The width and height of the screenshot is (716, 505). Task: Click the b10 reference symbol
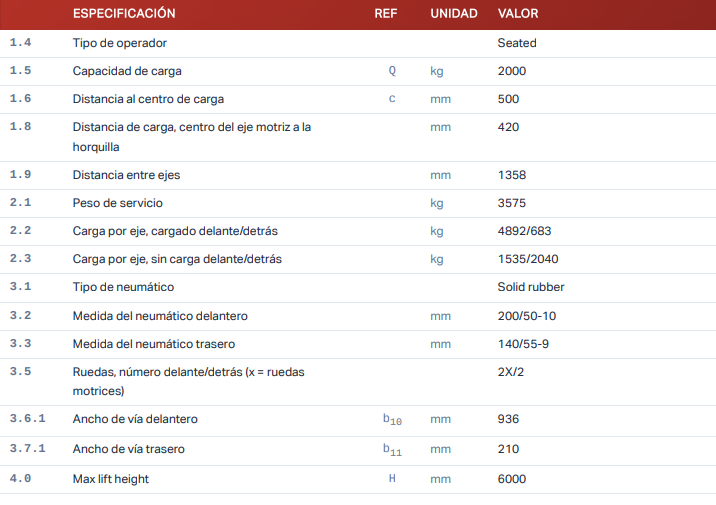pos(392,420)
